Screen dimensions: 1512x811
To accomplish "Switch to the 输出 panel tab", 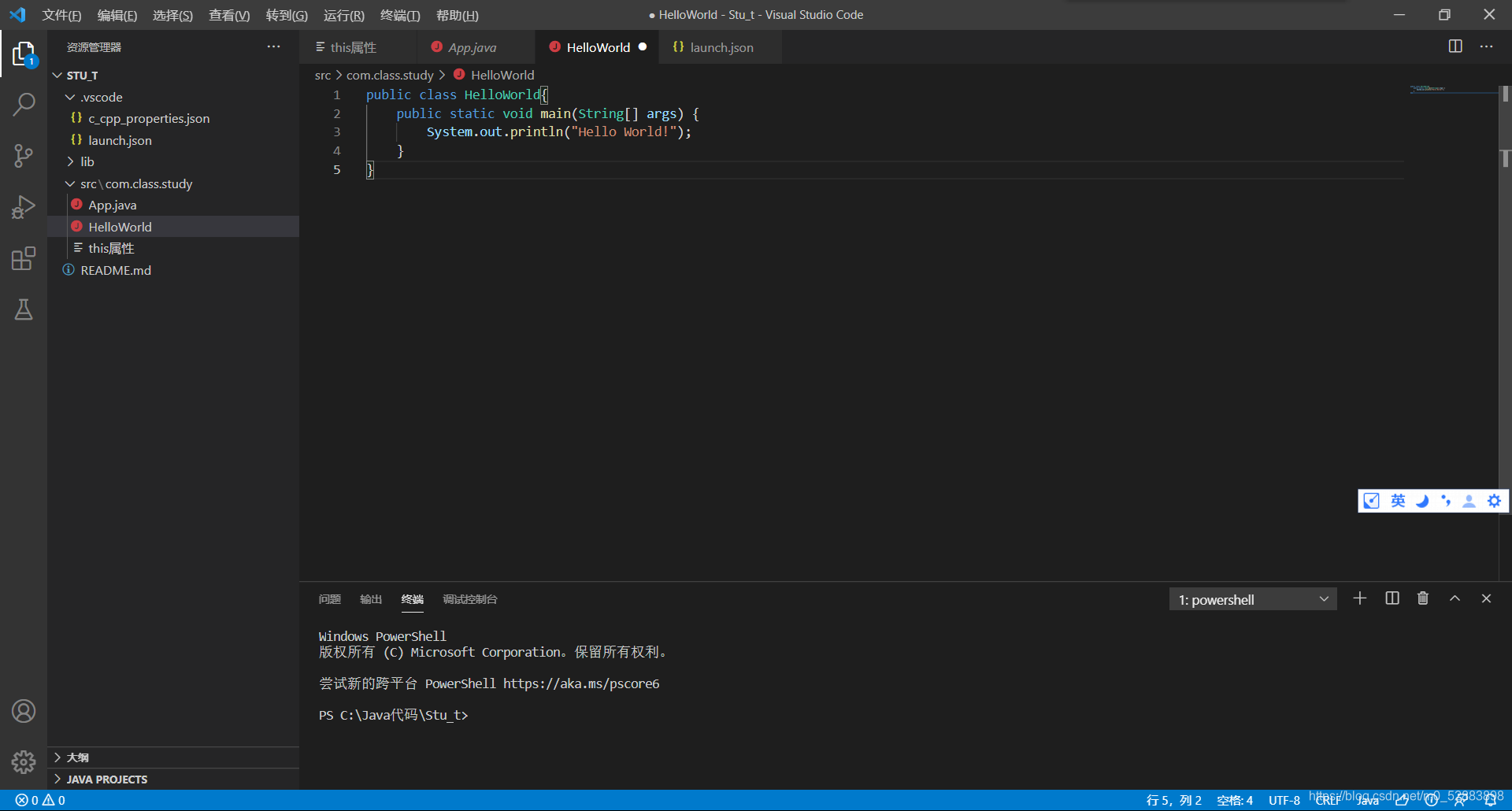I will pyautogui.click(x=371, y=599).
